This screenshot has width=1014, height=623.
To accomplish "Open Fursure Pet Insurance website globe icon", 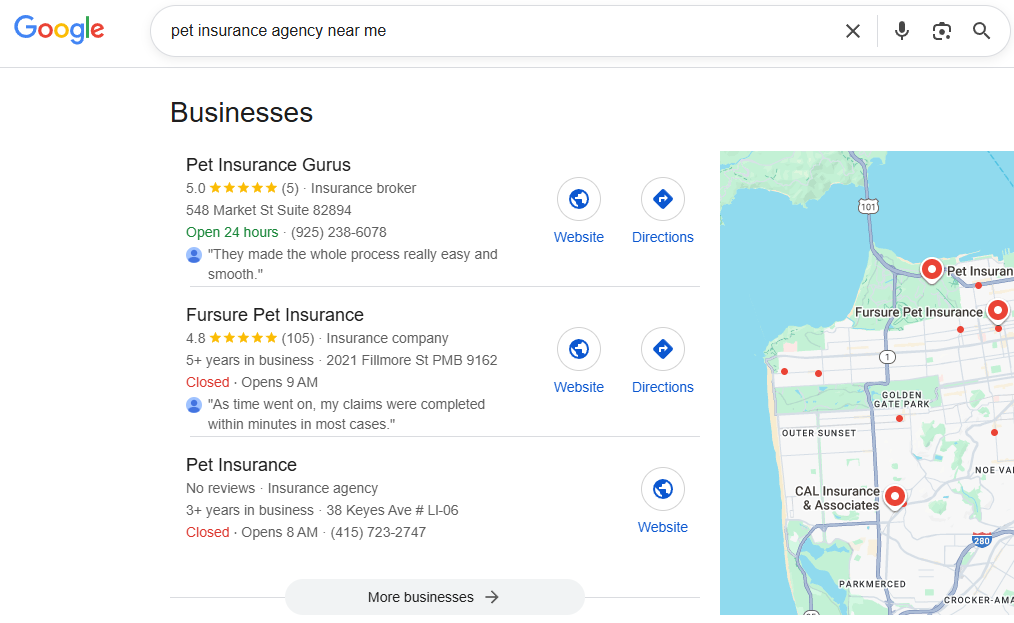I will tap(579, 349).
